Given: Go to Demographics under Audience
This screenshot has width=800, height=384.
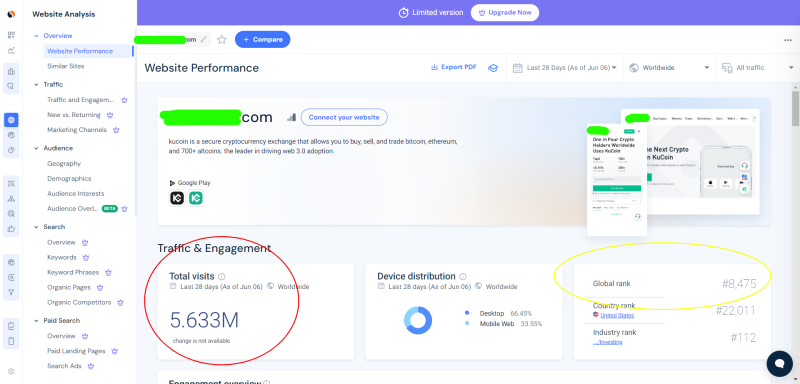Looking at the screenshot, I should [69, 178].
